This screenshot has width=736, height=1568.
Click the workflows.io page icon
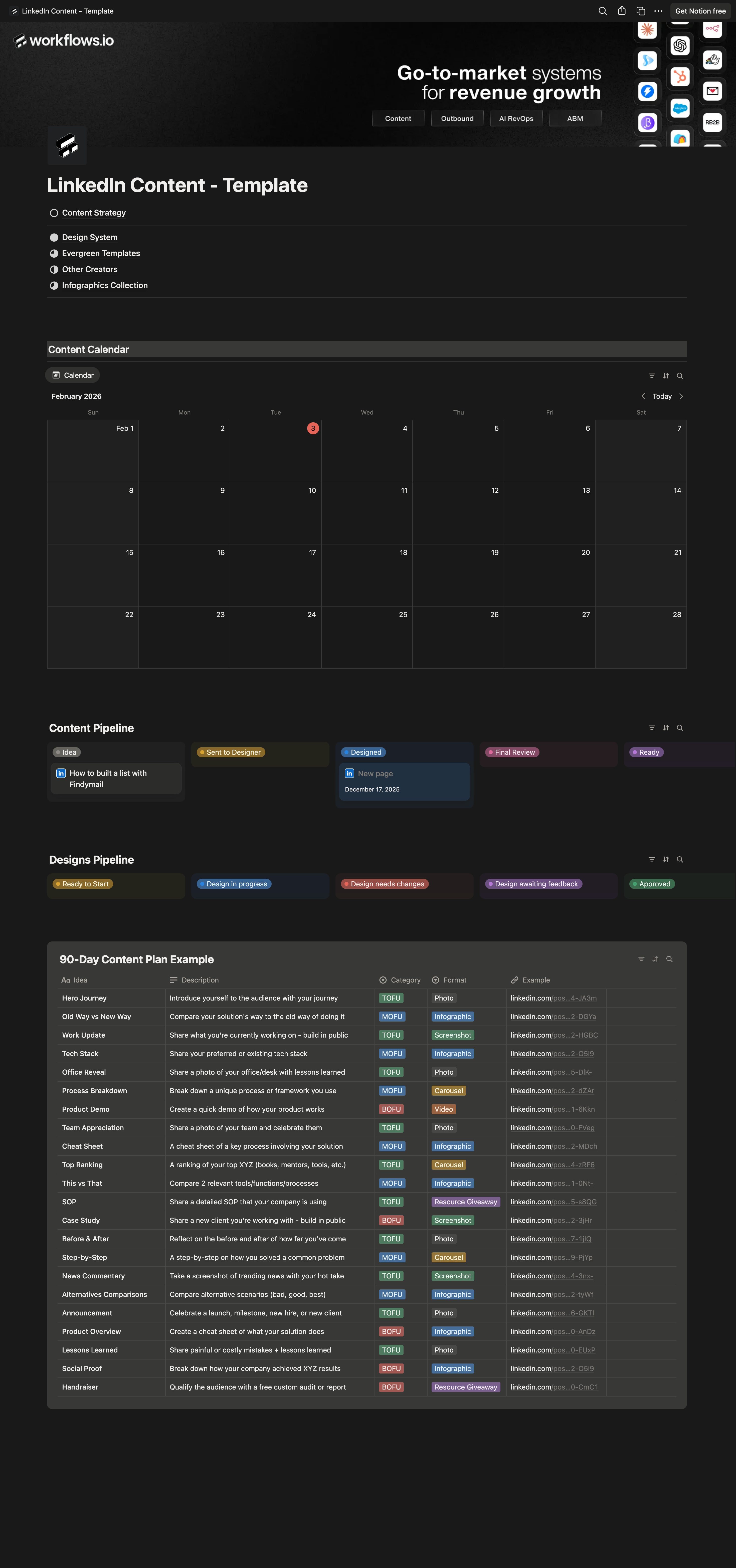pos(67,145)
